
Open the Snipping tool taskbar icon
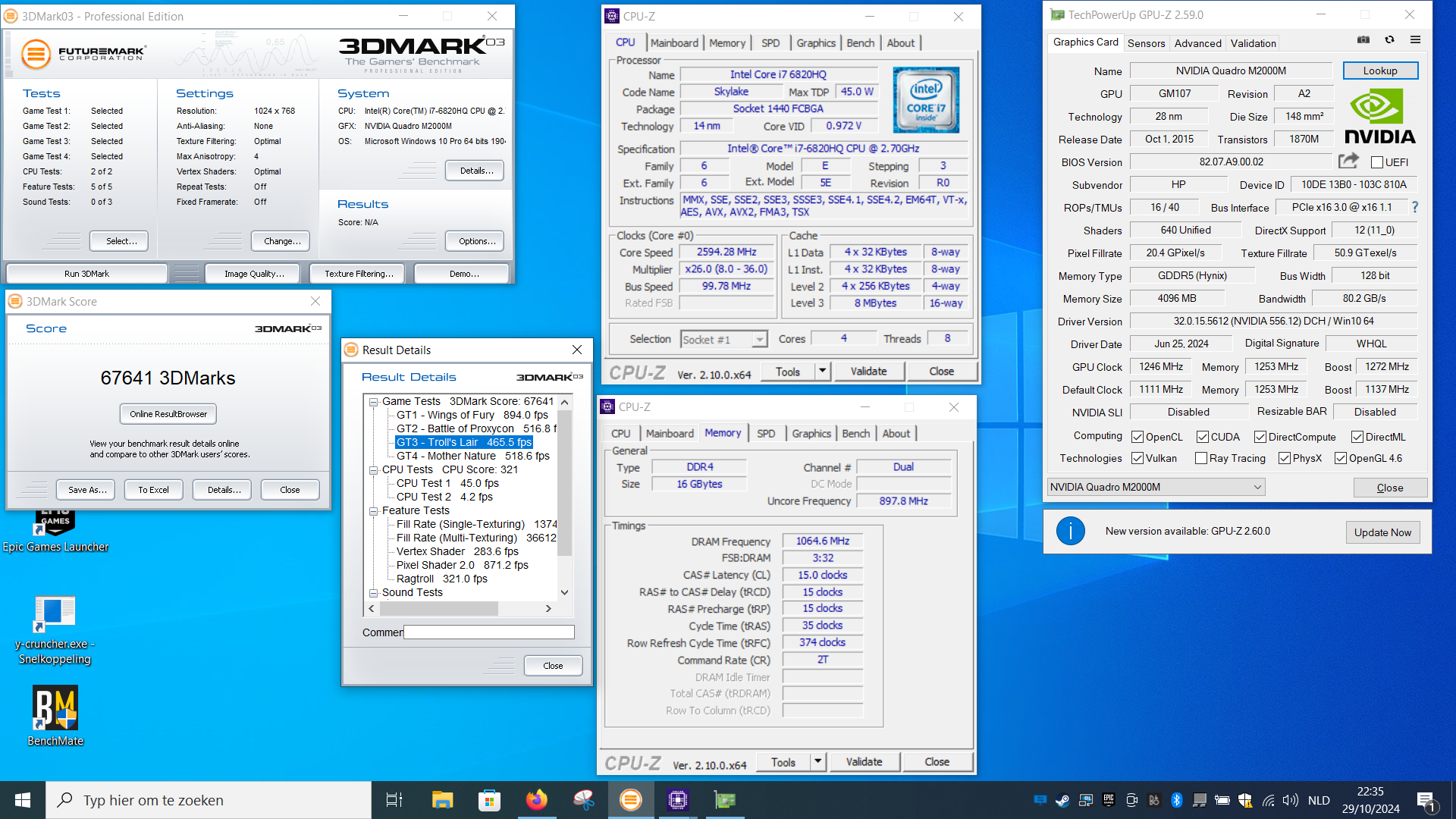[x=583, y=800]
